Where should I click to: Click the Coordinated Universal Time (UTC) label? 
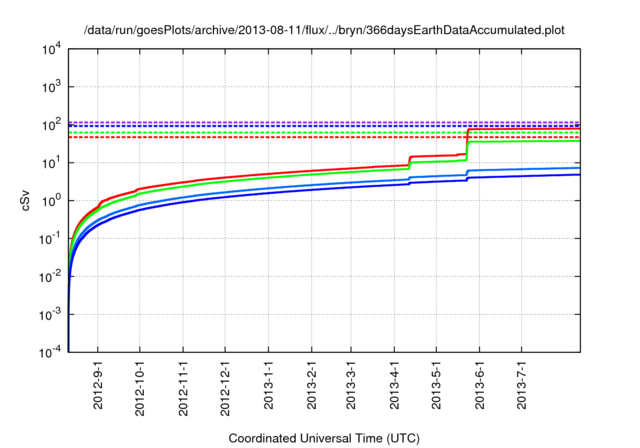pos(324,438)
